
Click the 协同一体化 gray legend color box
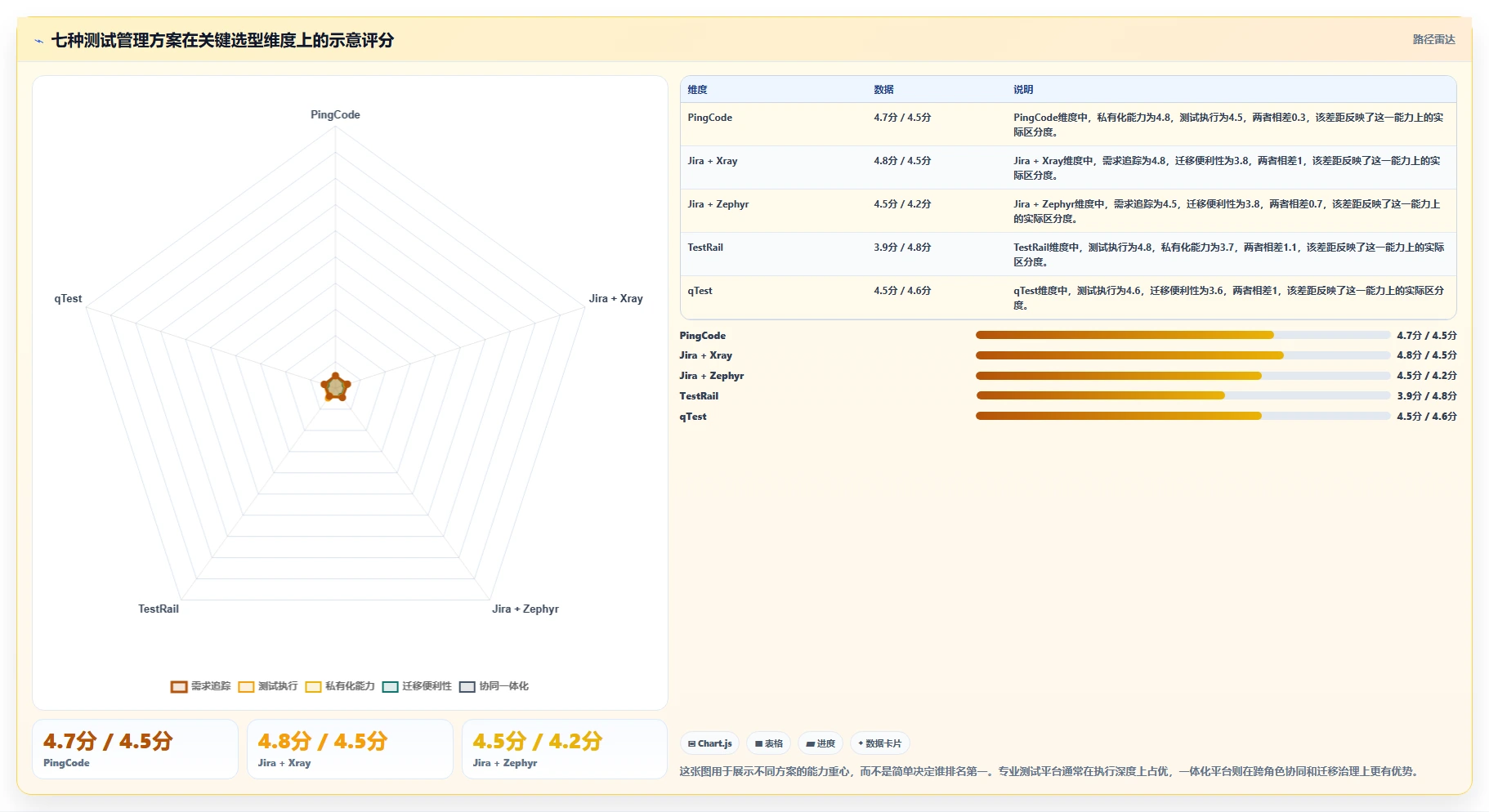click(467, 686)
